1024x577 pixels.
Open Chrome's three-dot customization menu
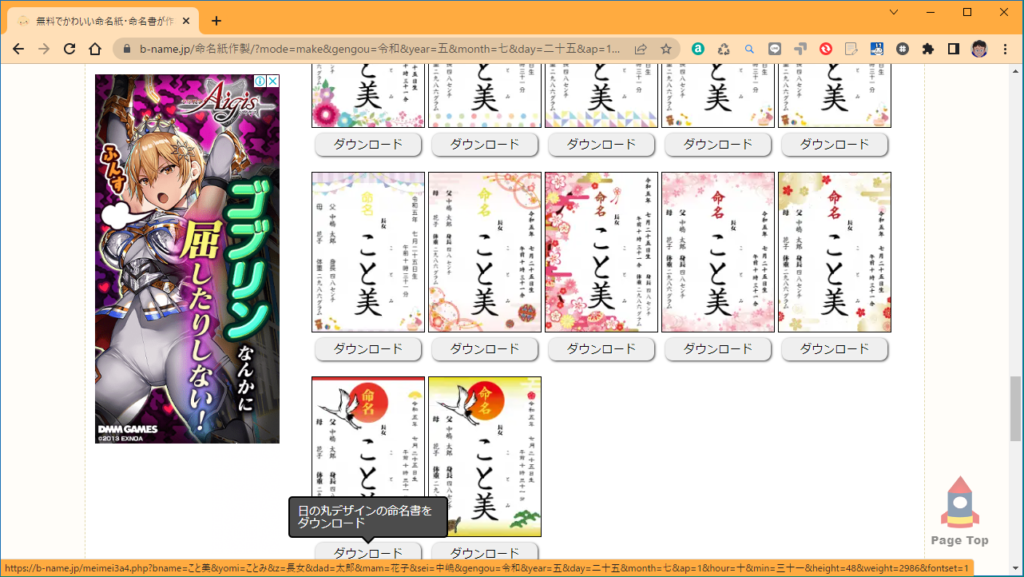[x=1004, y=47]
